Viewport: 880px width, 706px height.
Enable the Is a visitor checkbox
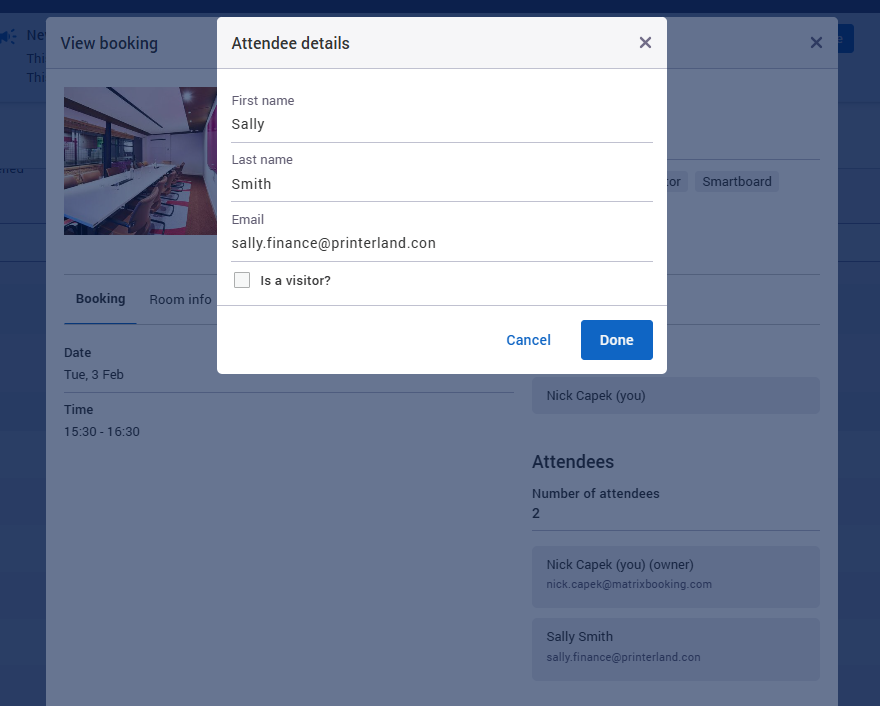click(x=241, y=280)
